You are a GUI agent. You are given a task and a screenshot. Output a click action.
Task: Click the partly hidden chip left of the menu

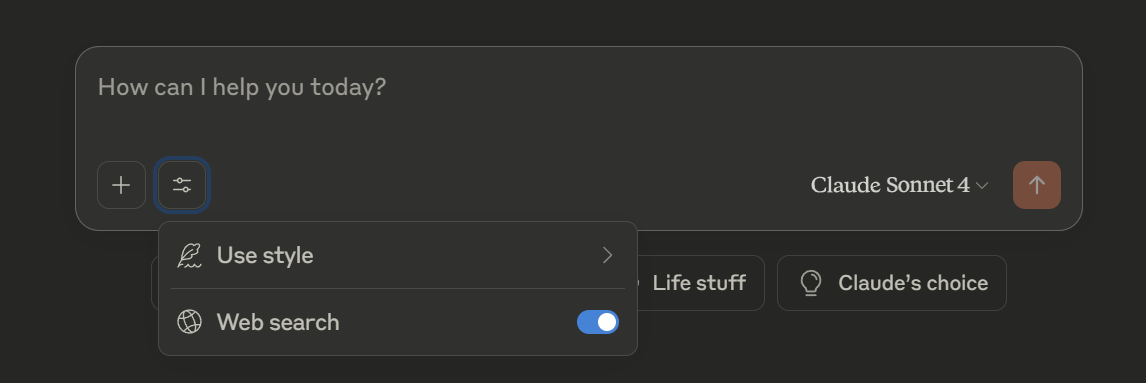click(154, 283)
